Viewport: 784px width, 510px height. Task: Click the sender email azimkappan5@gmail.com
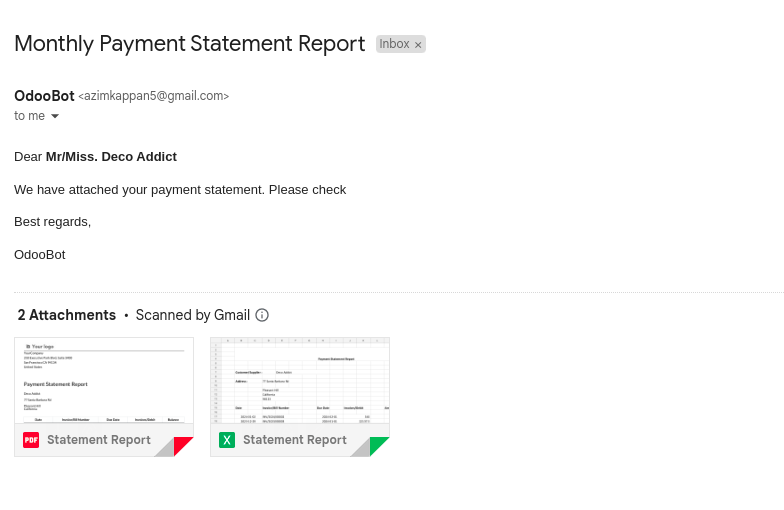(x=154, y=96)
